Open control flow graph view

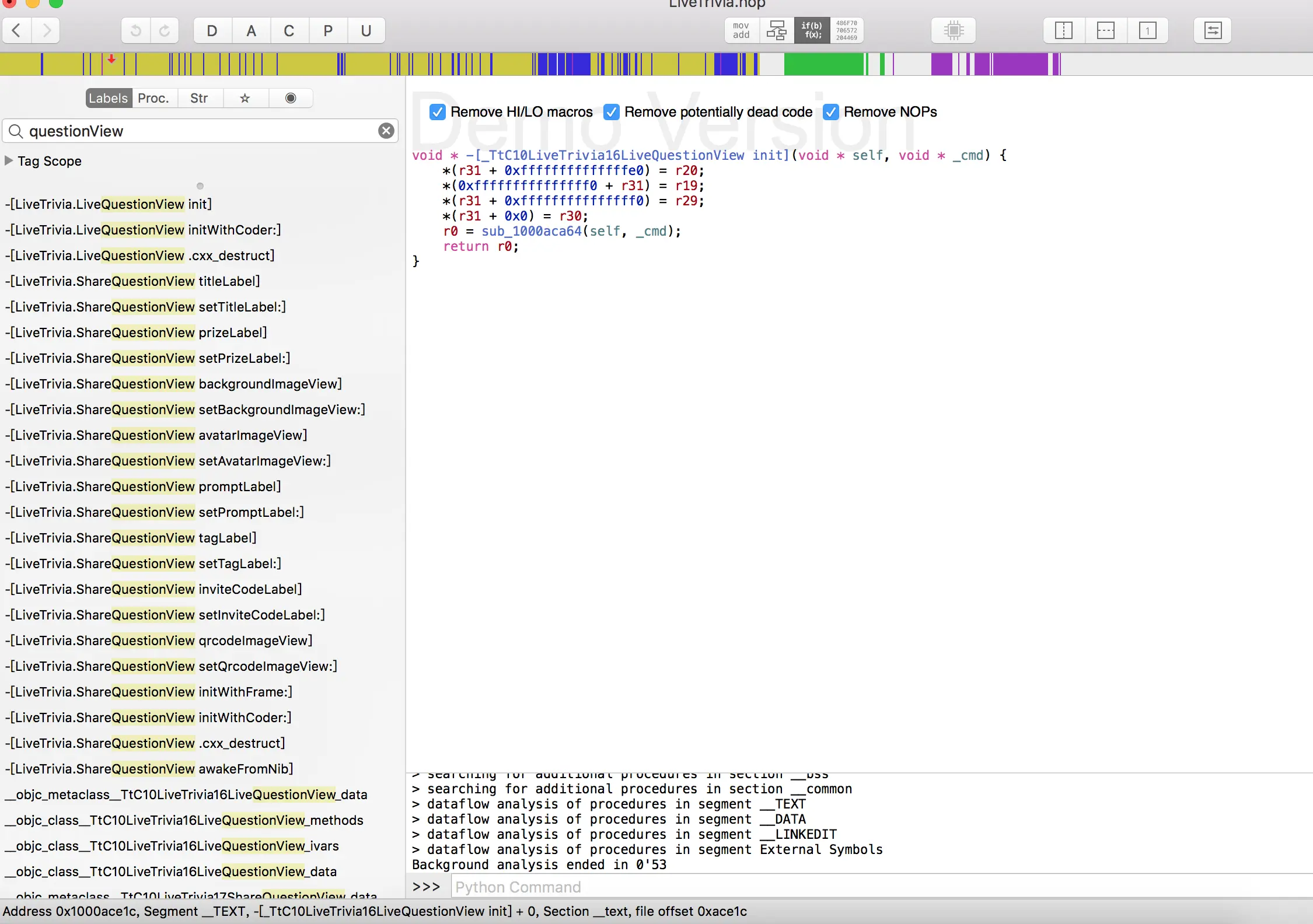tap(776, 30)
